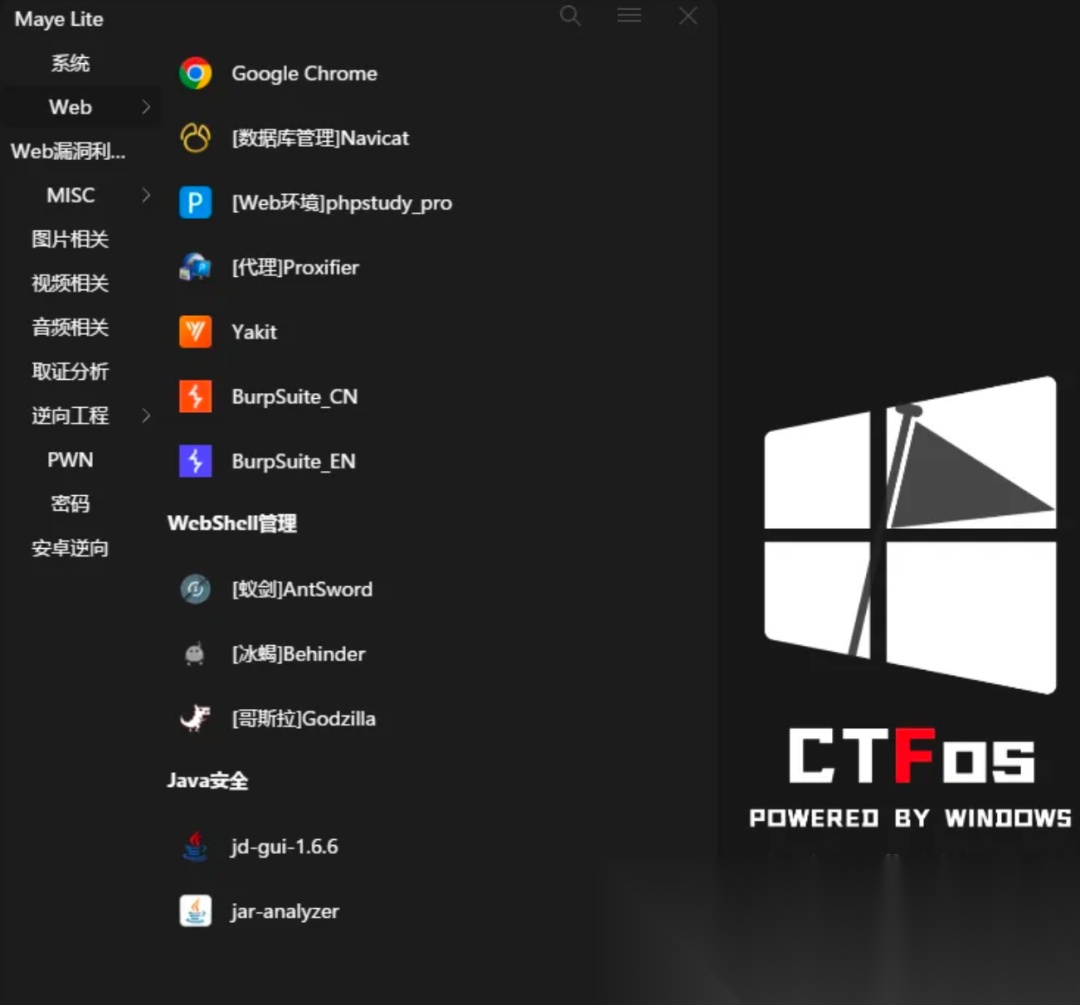This screenshot has height=1005, width=1080.
Task: Open the 安卓逆向 category
Action: click(70, 548)
